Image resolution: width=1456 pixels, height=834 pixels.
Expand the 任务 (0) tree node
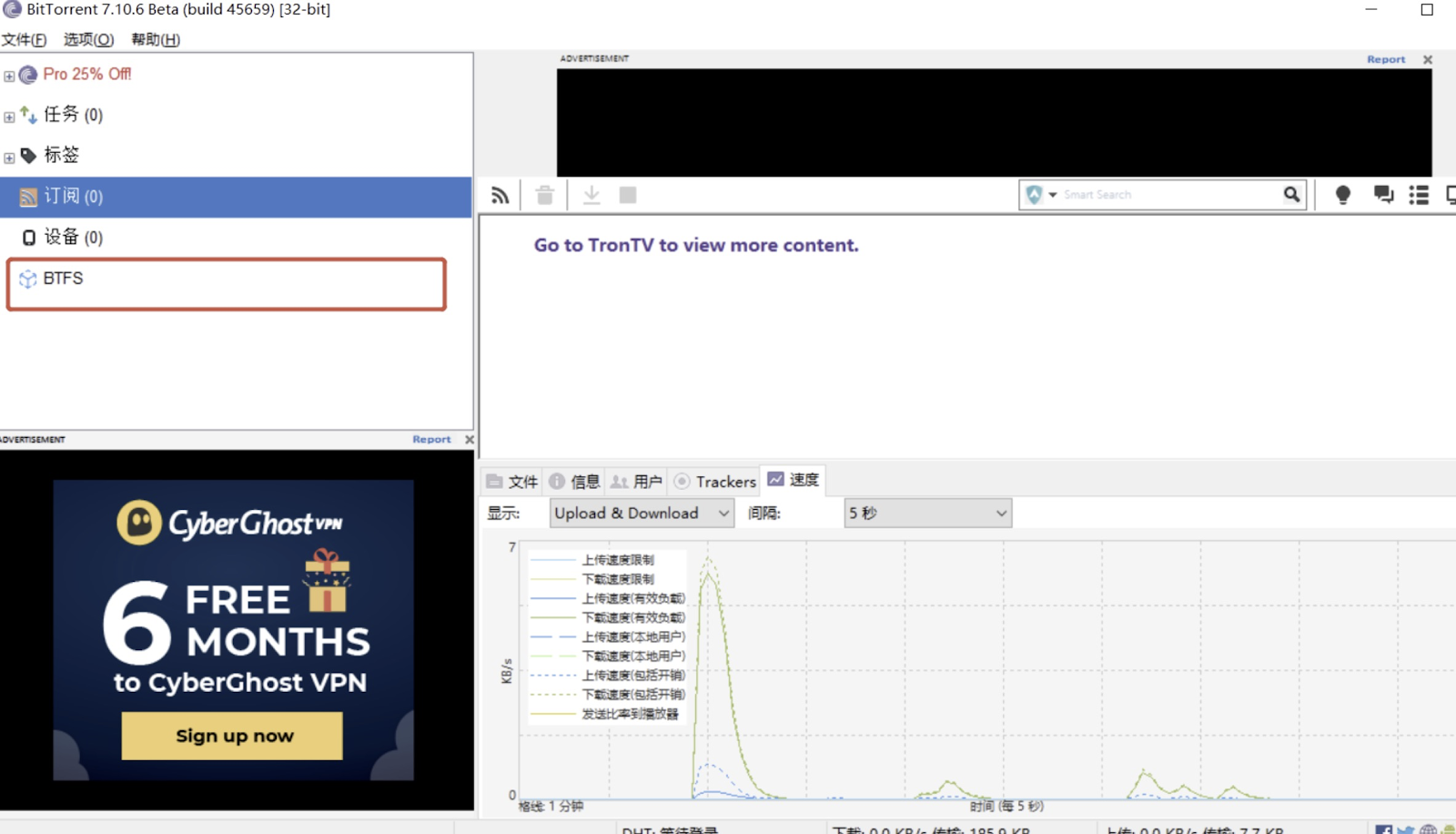(9, 117)
